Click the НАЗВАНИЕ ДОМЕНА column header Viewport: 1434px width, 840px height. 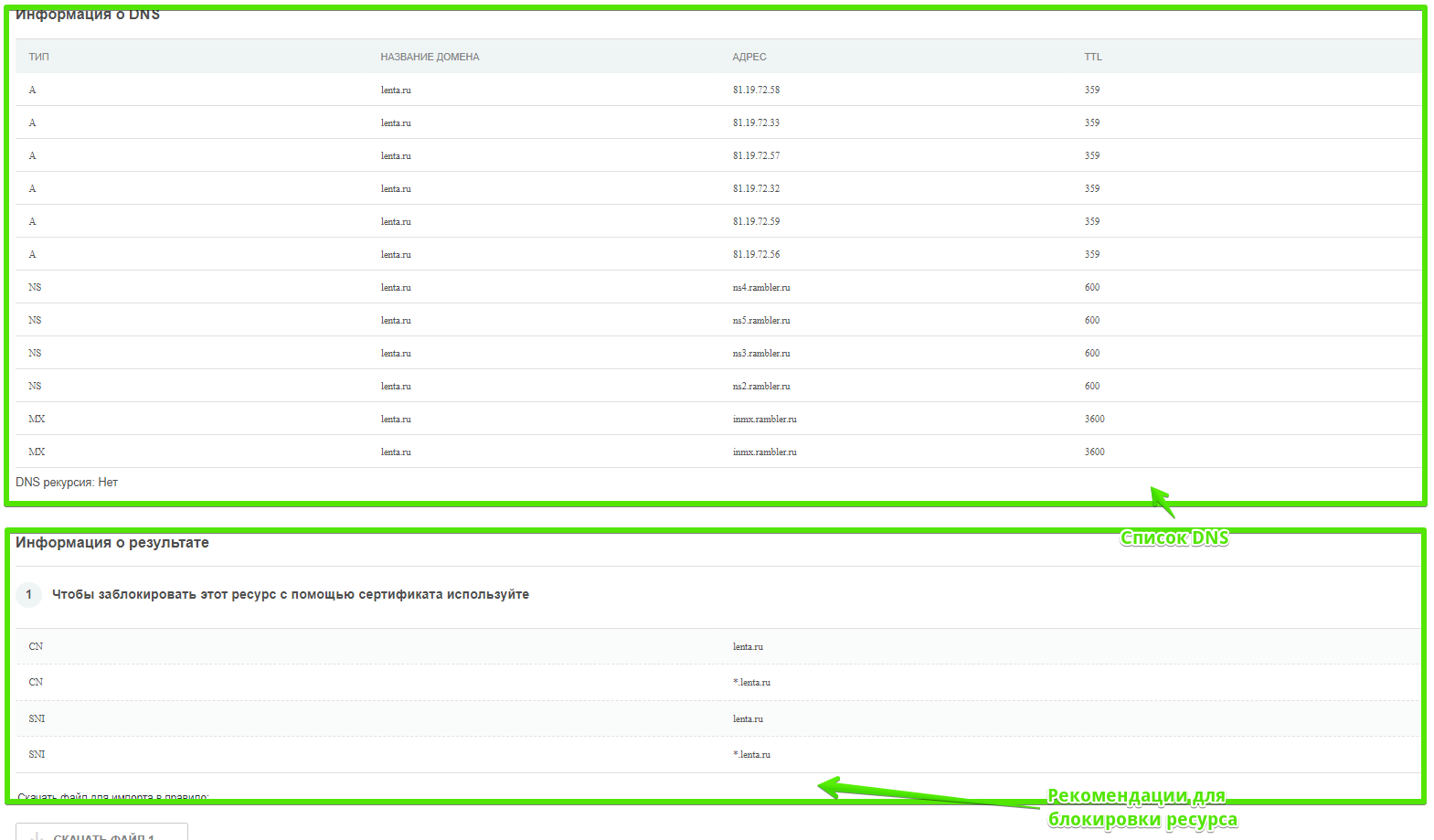[x=430, y=57]
